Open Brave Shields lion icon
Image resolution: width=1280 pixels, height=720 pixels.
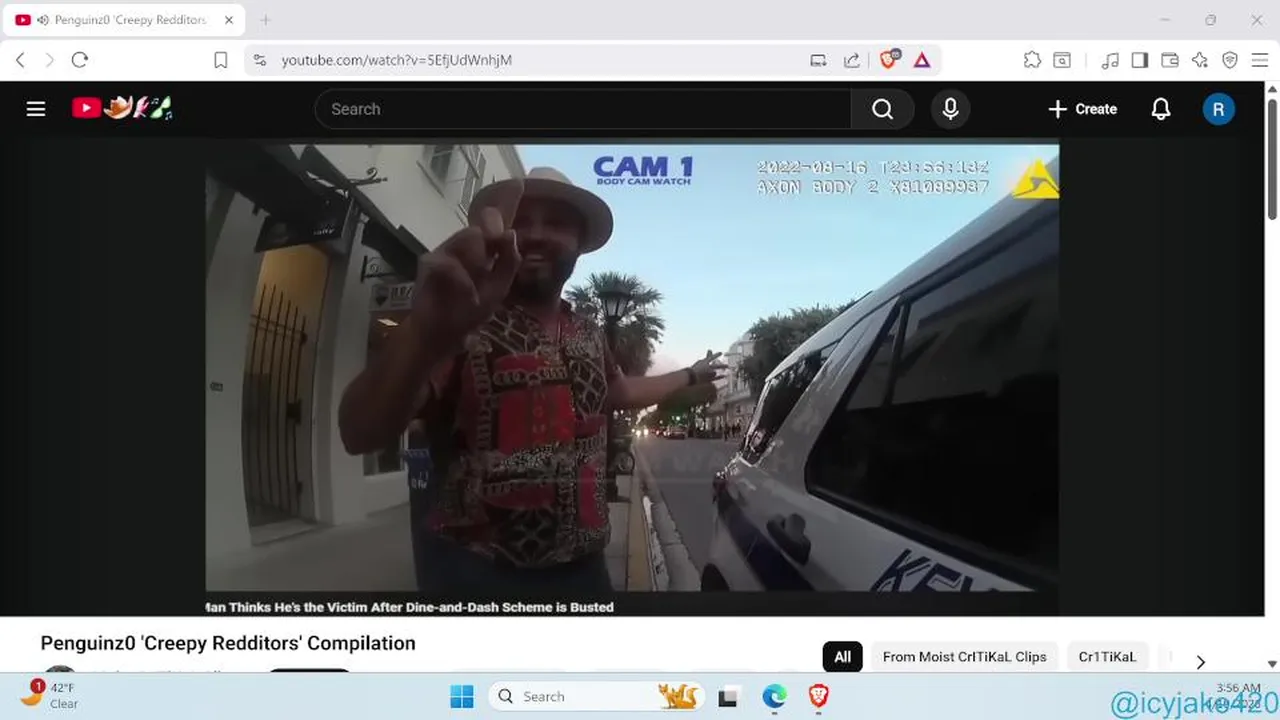[x=888, y=60]
